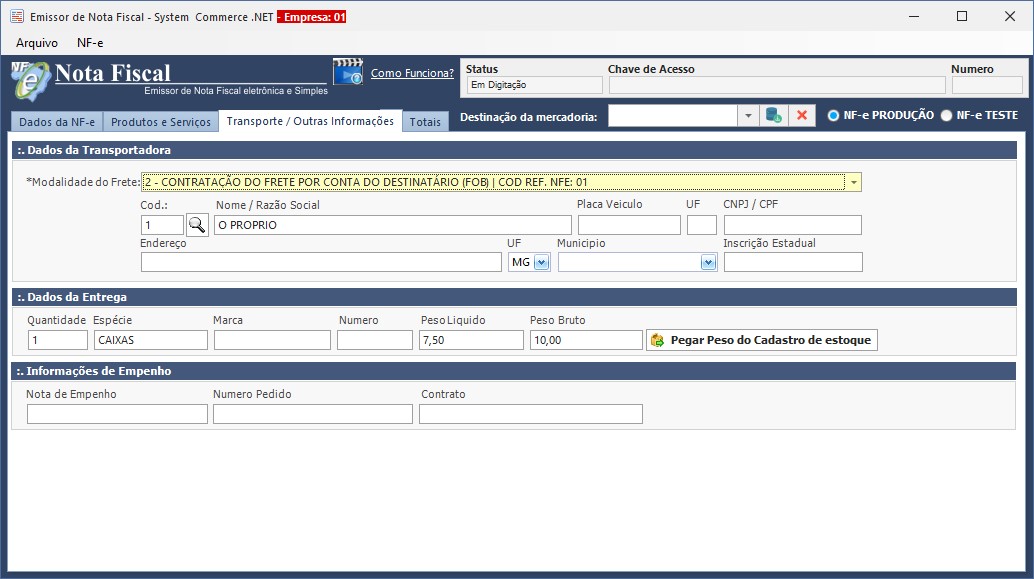
Task: Select NF-e PRODUÇÃO radio option
Action: click(x=833, y=116)
